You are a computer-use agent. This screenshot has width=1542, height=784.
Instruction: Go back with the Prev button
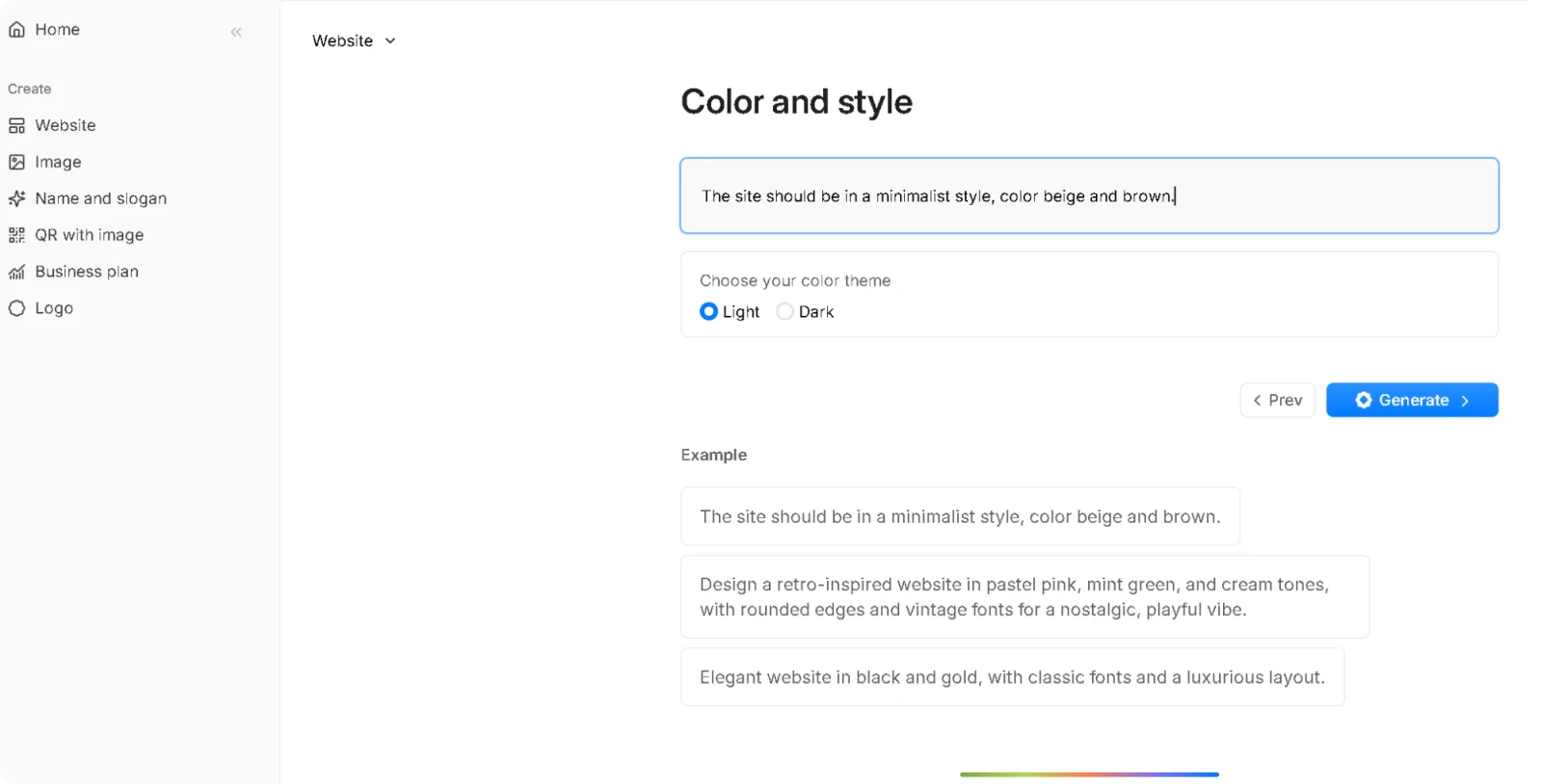coord(1277,401)
